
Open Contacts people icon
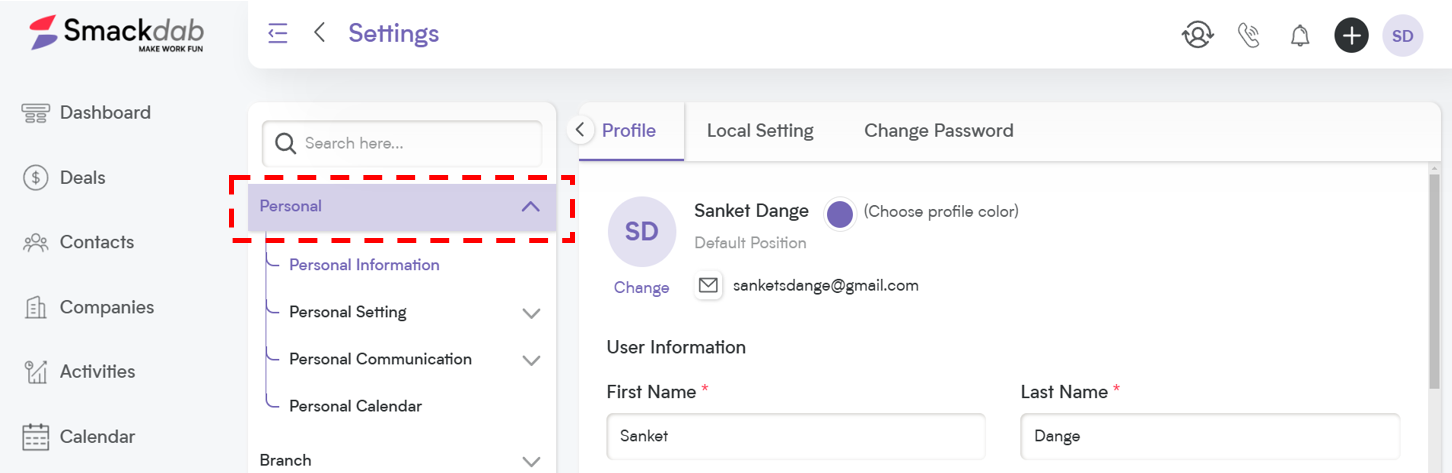(36, 242)
